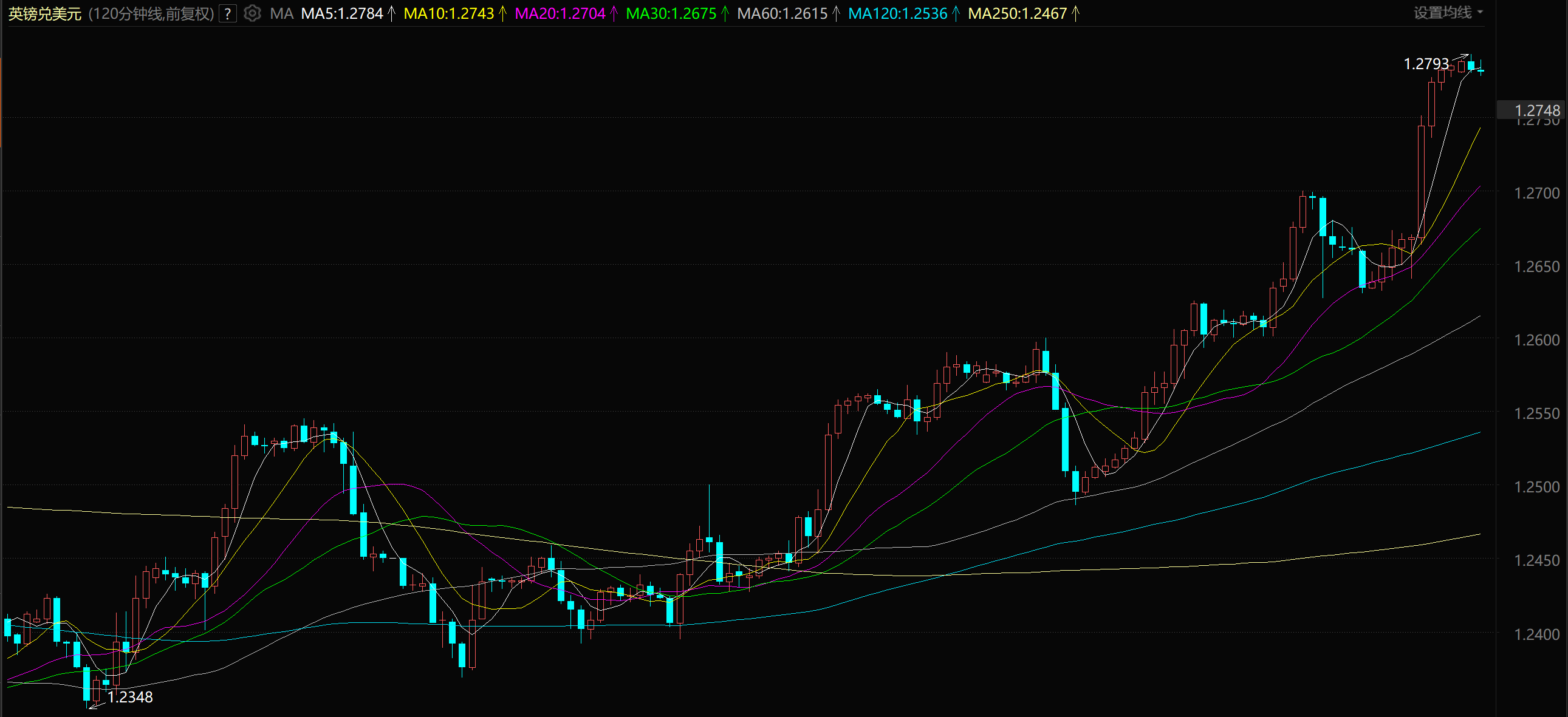The image size is (1568, 717).
Task: Click the MA60:1.2615 indicator label
Action: click(x=781, y=13)
